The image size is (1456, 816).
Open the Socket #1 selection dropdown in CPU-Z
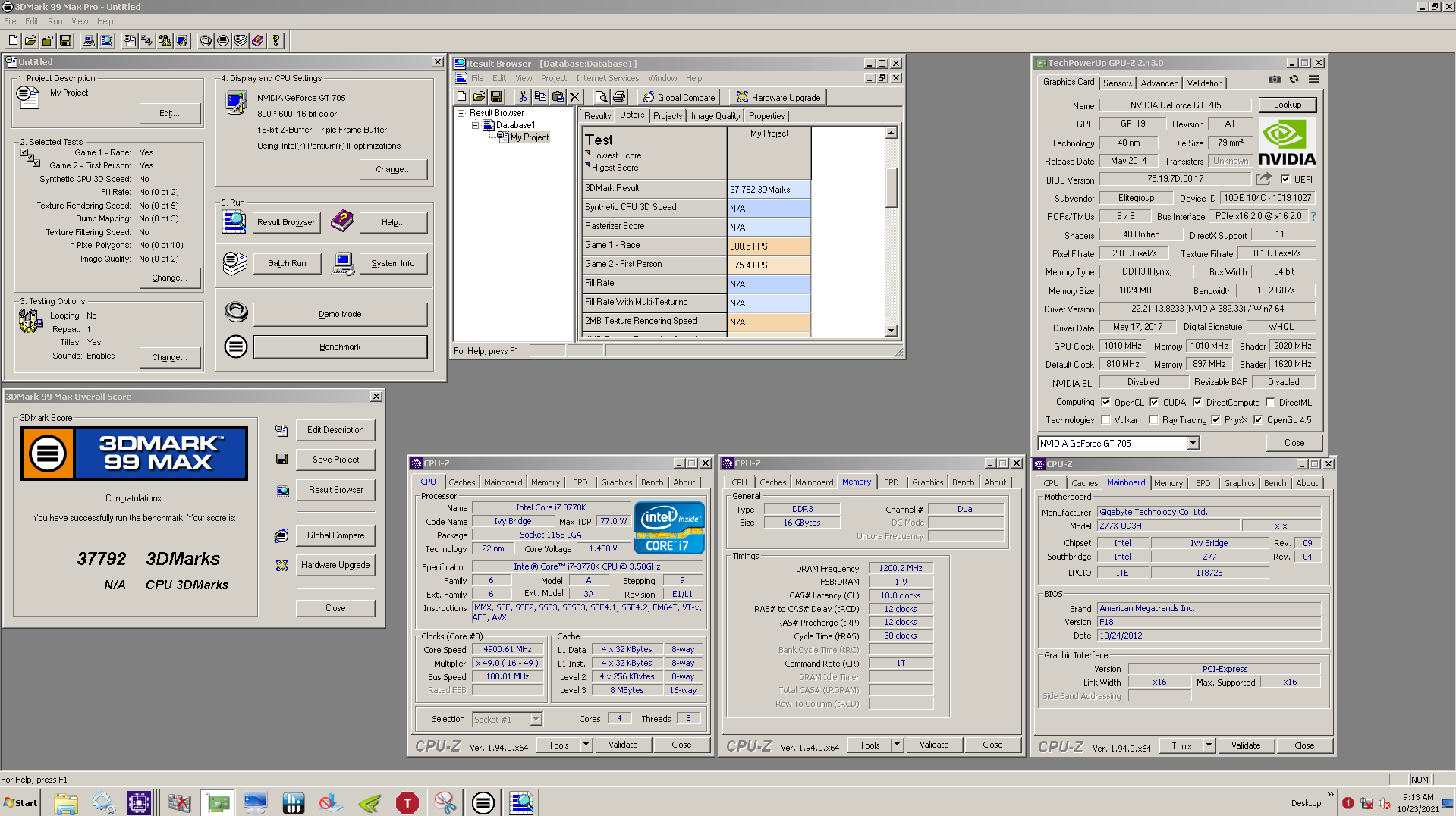tap(536, 719)
